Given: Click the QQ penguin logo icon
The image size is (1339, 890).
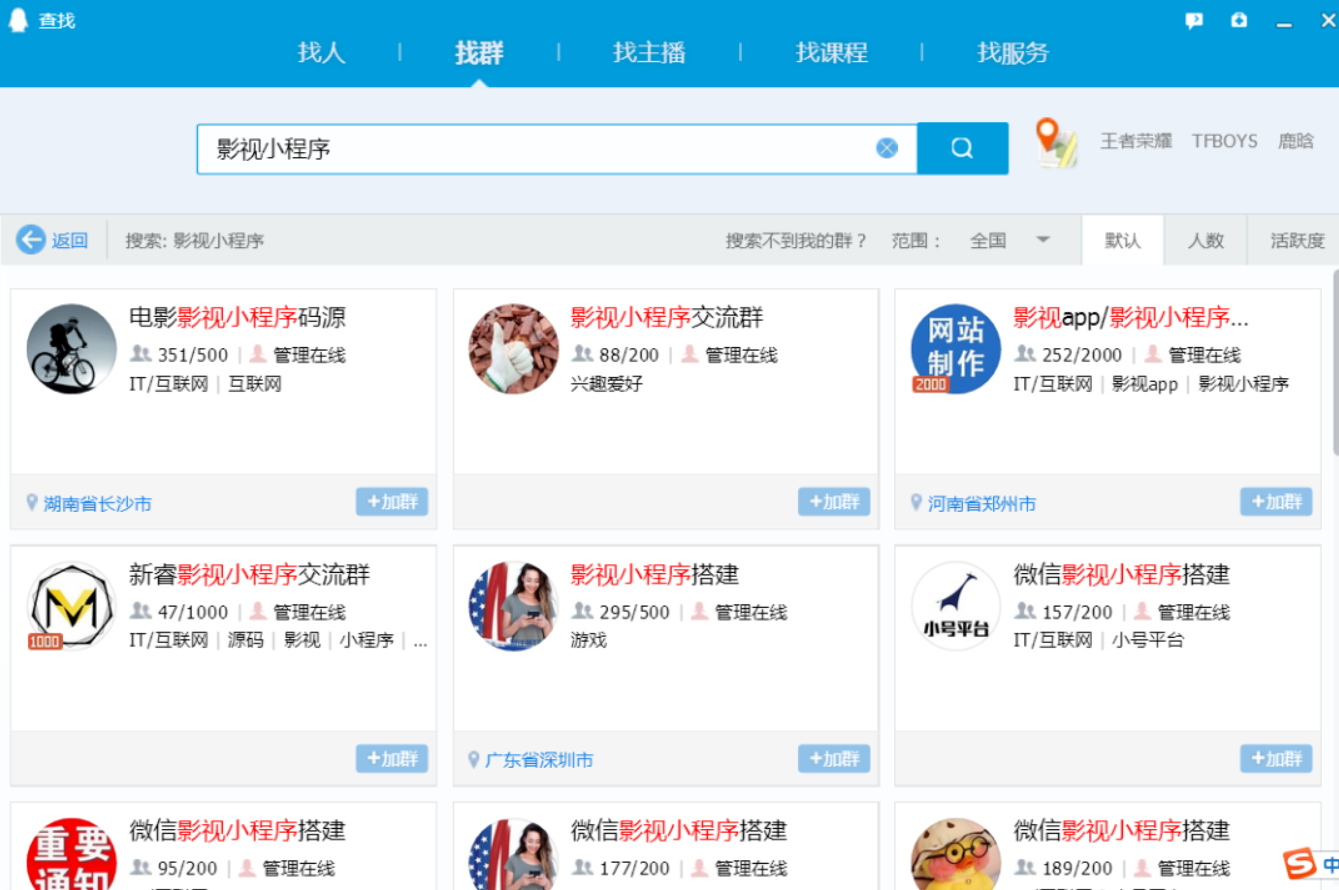Looking at the screenshot, I should (x=17, y=20).
